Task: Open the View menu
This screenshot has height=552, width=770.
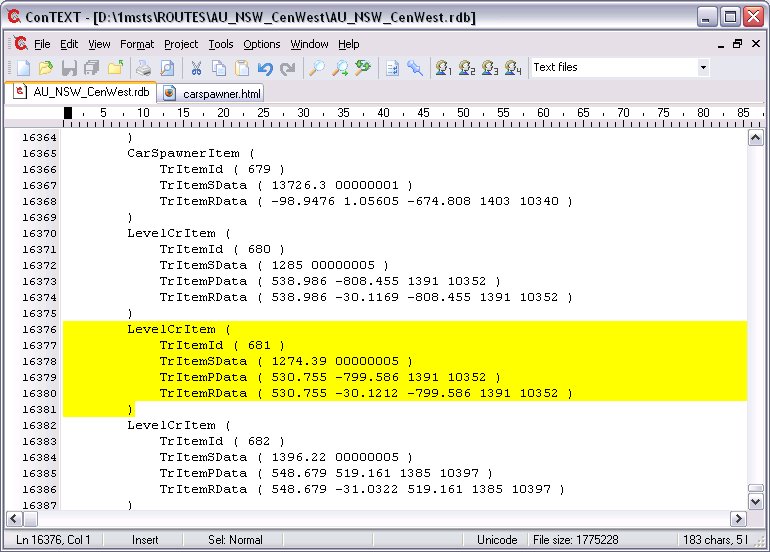Action: pyautogui.click(x=99, y=44)
